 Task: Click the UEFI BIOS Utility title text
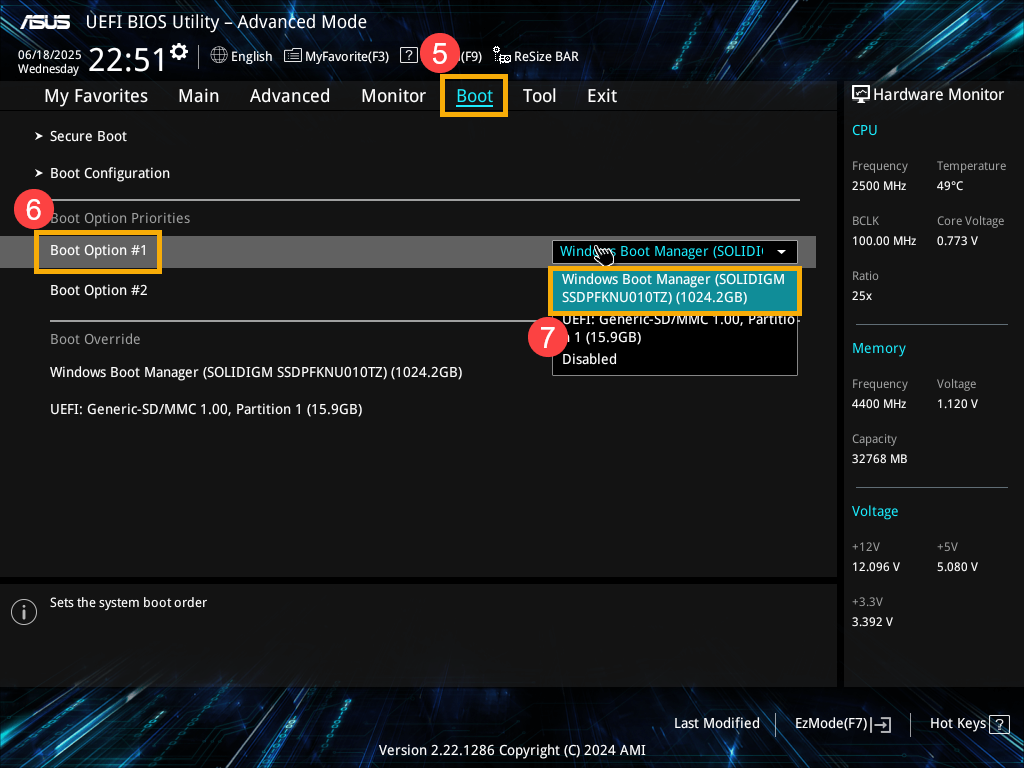point(226,22)
